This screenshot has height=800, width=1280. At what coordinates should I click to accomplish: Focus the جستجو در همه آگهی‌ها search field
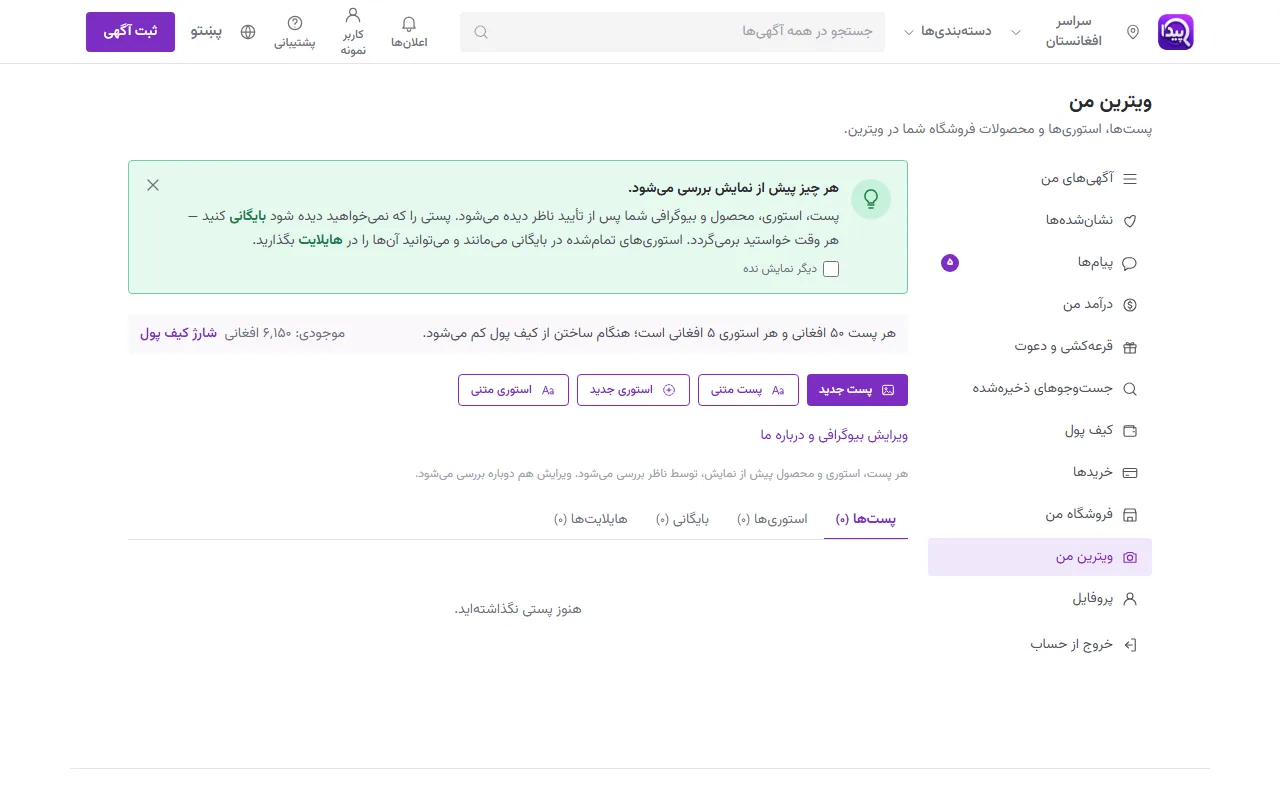(x=672, y=32)
